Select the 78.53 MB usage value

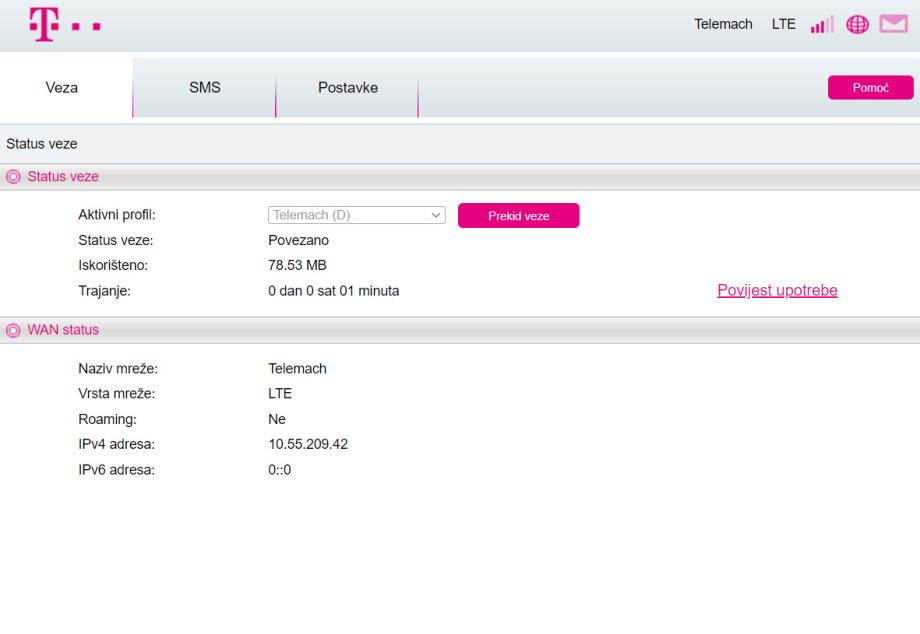297,265
